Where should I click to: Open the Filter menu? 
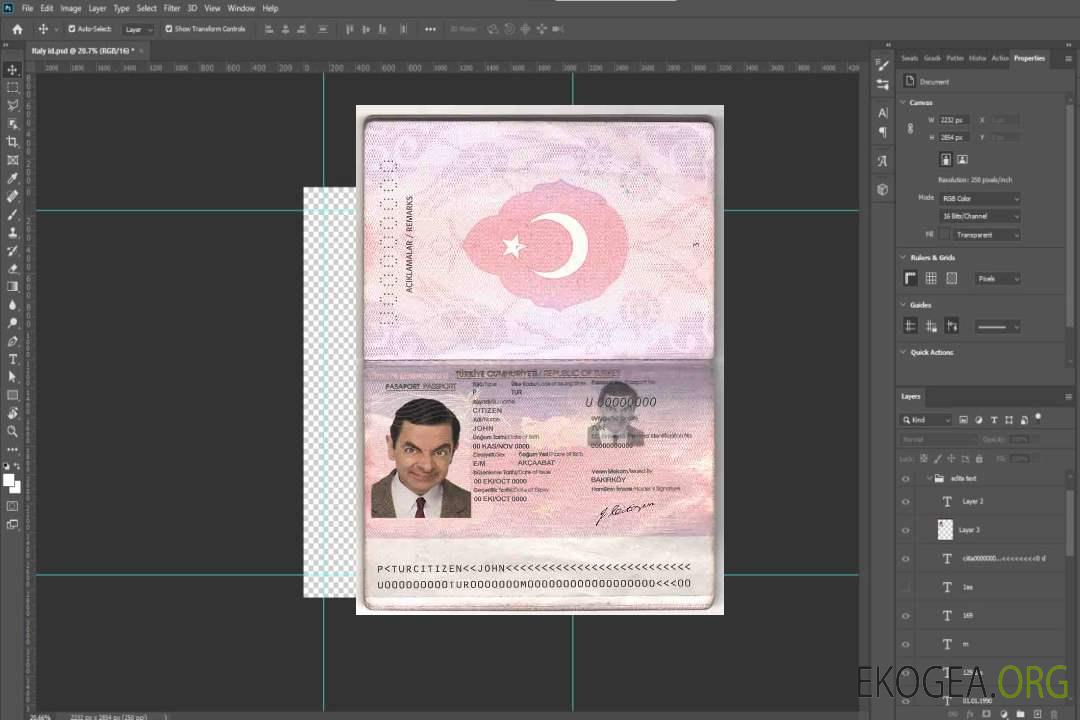point(172,8)
